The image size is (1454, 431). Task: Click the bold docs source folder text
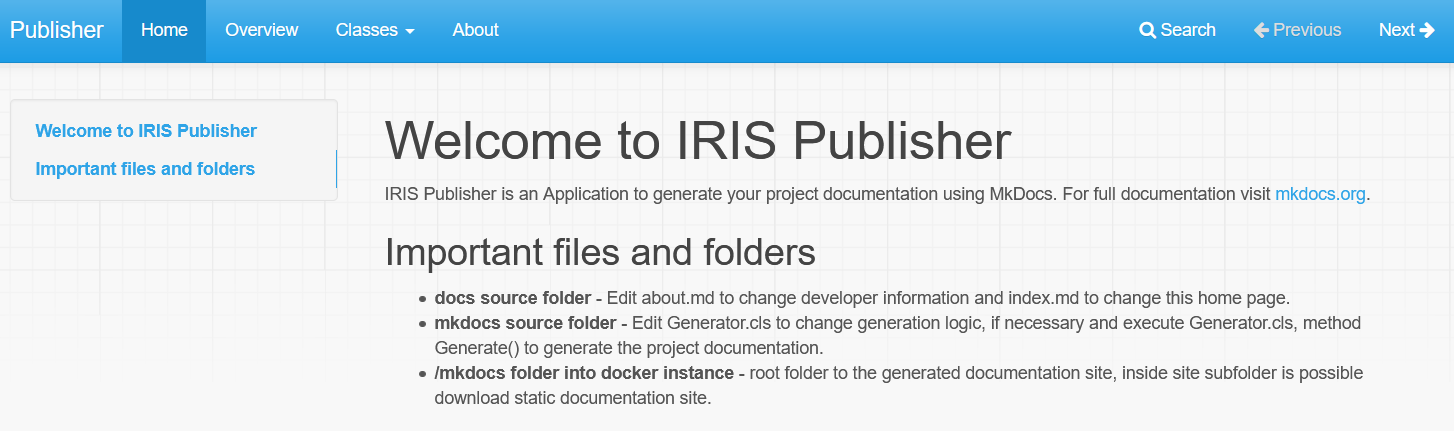pos(512,298)
